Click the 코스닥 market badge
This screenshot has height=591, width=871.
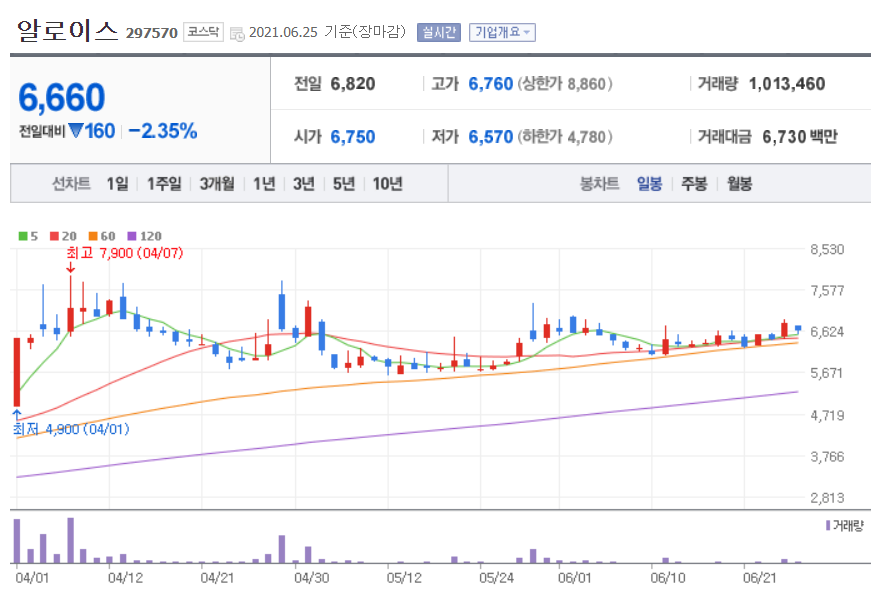203,32
